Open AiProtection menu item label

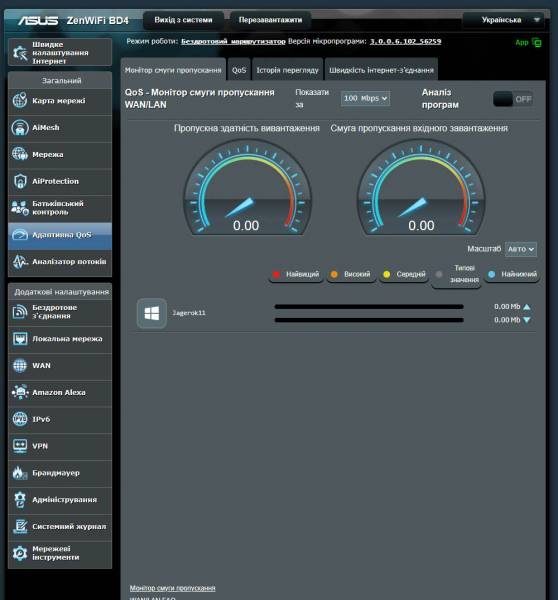(55, 181)
